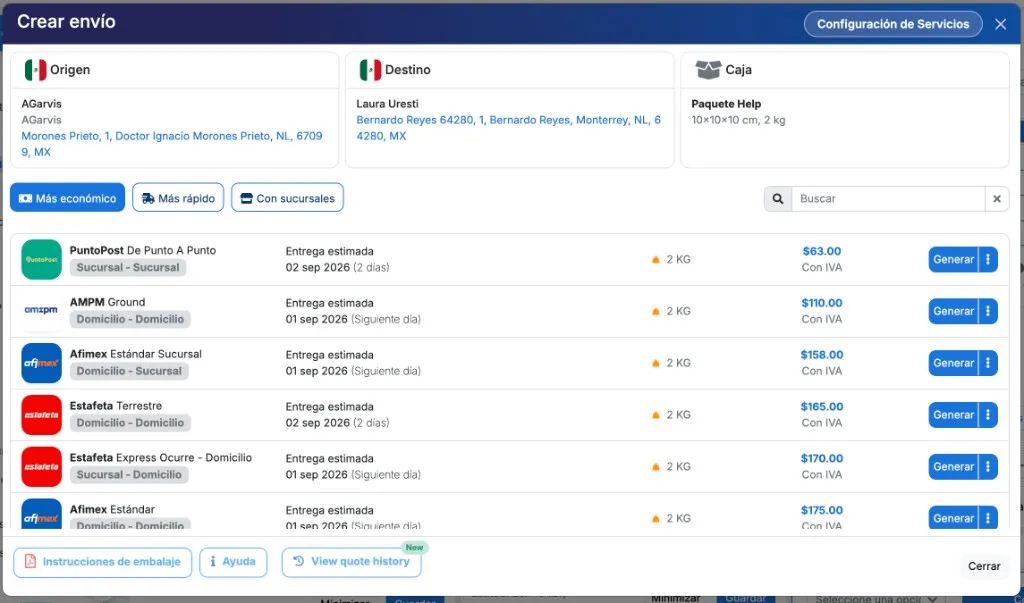Open more options for PuntoPost row
The height and width of the screenshot is (603, 1024).
[x=988, y=259]
